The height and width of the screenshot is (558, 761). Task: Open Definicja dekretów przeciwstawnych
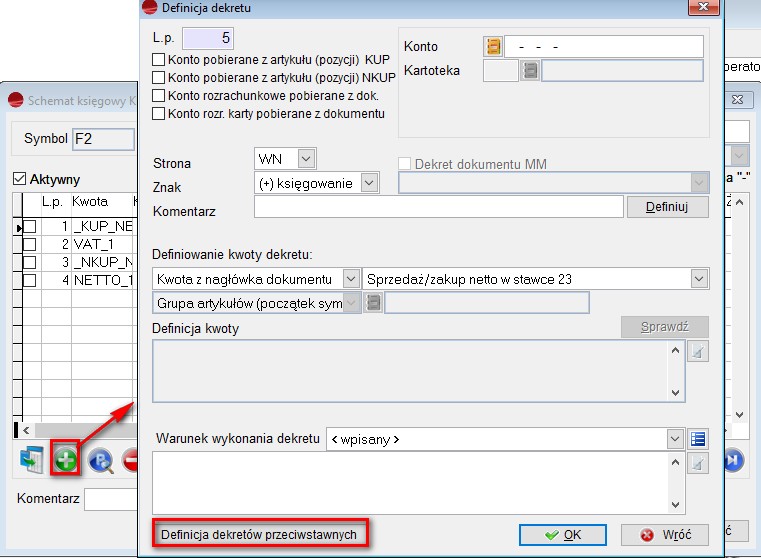coord(260,534)
